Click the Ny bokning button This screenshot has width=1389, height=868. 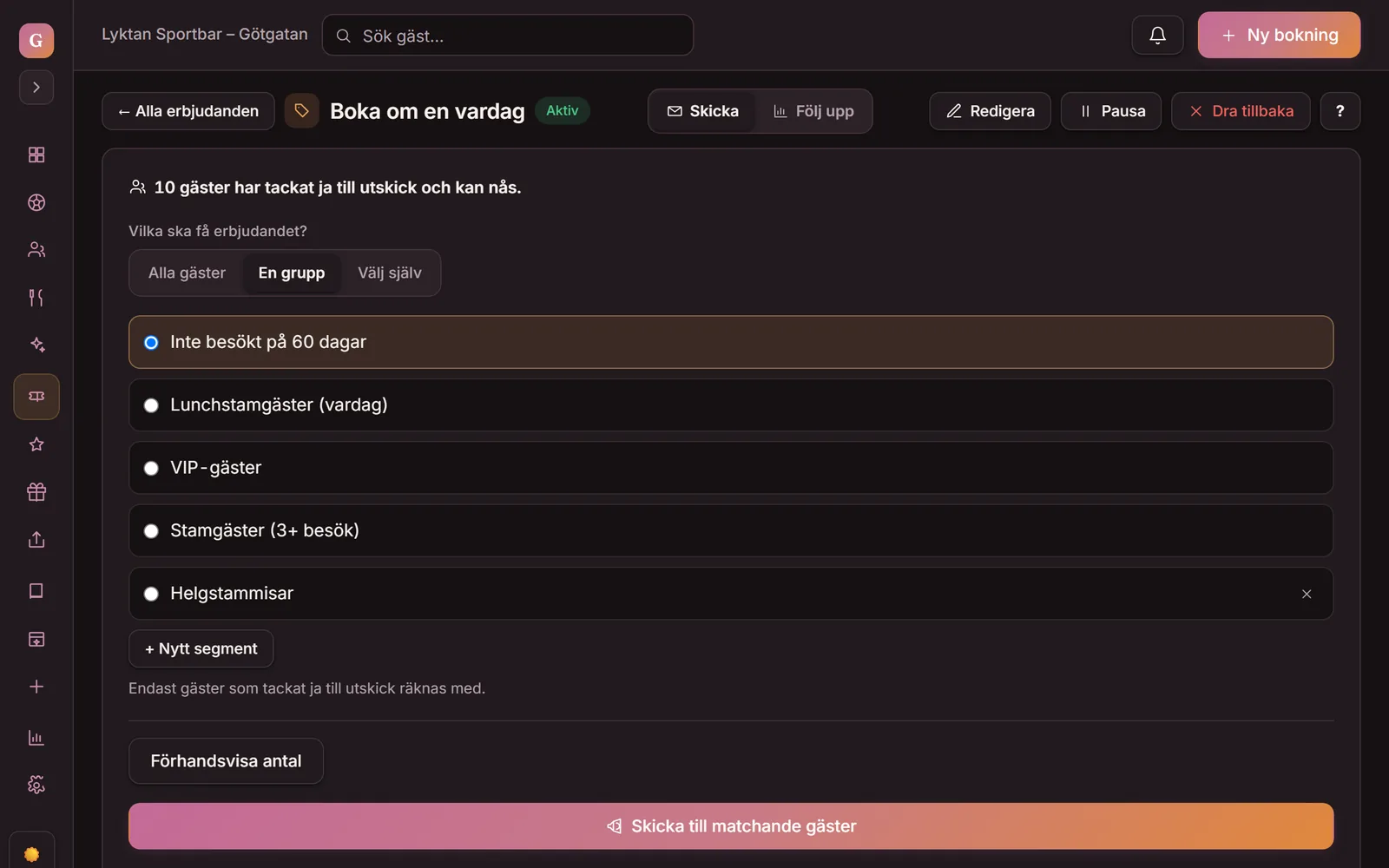point(1279,35)
